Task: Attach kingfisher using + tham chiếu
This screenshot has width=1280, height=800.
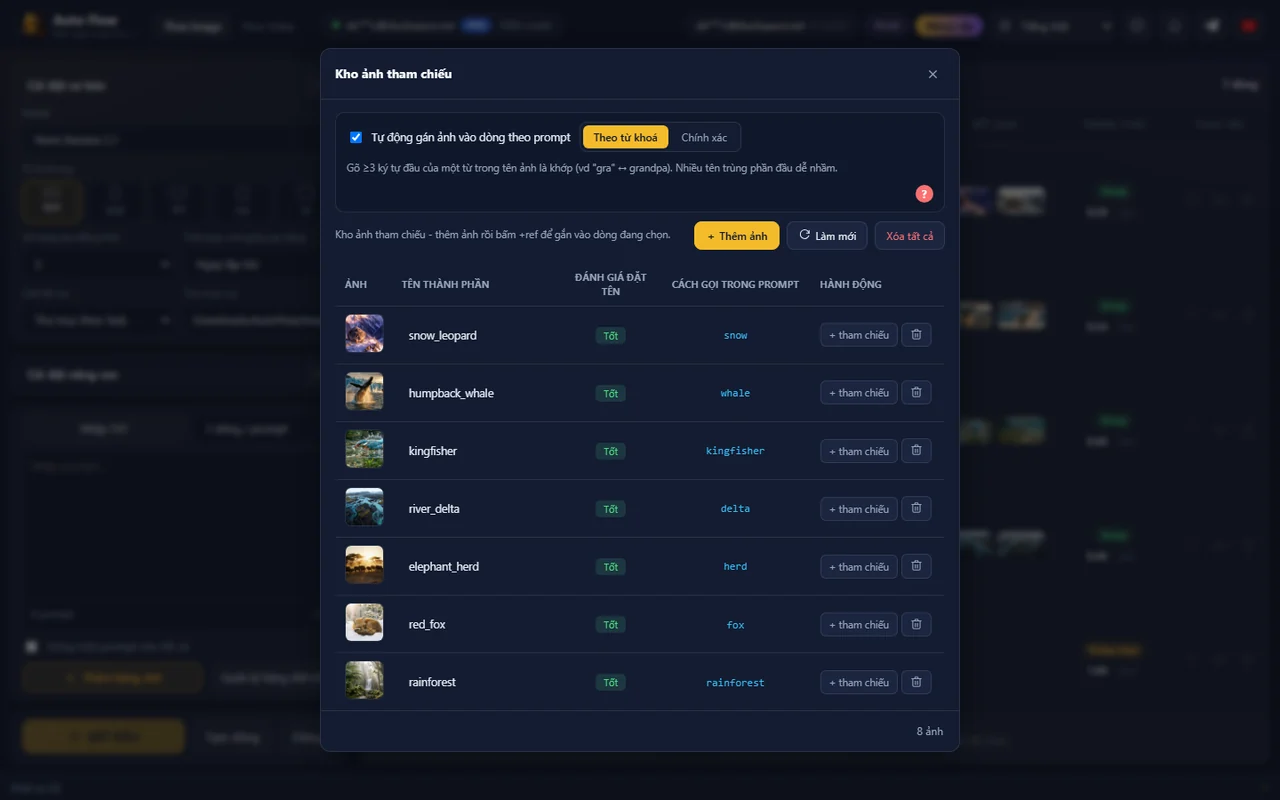Action: pyautogui.click(x=859, y=451)
